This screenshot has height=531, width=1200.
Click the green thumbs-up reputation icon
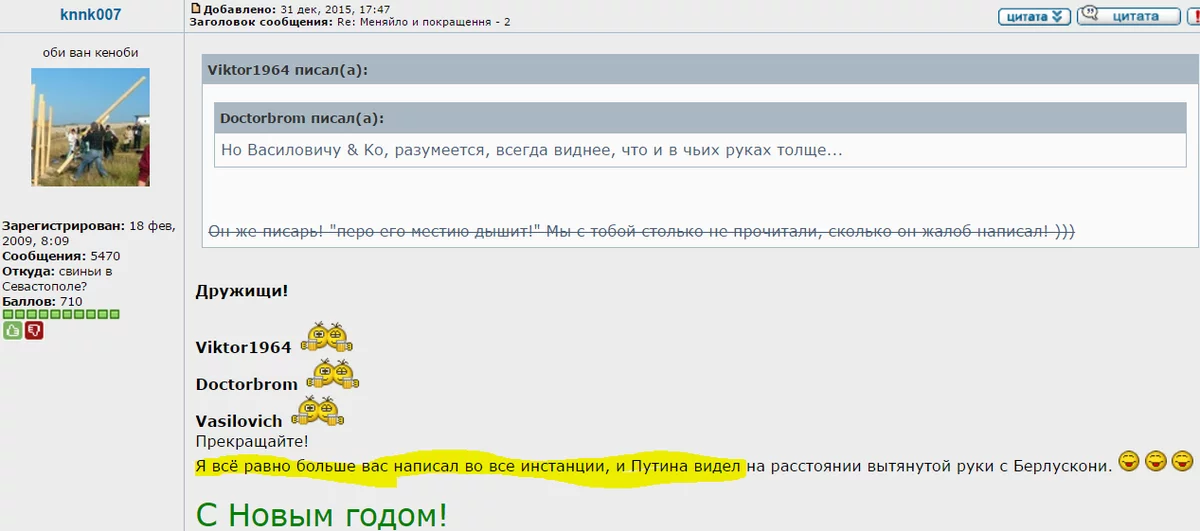pyautogui.click(x=12, y=330)
